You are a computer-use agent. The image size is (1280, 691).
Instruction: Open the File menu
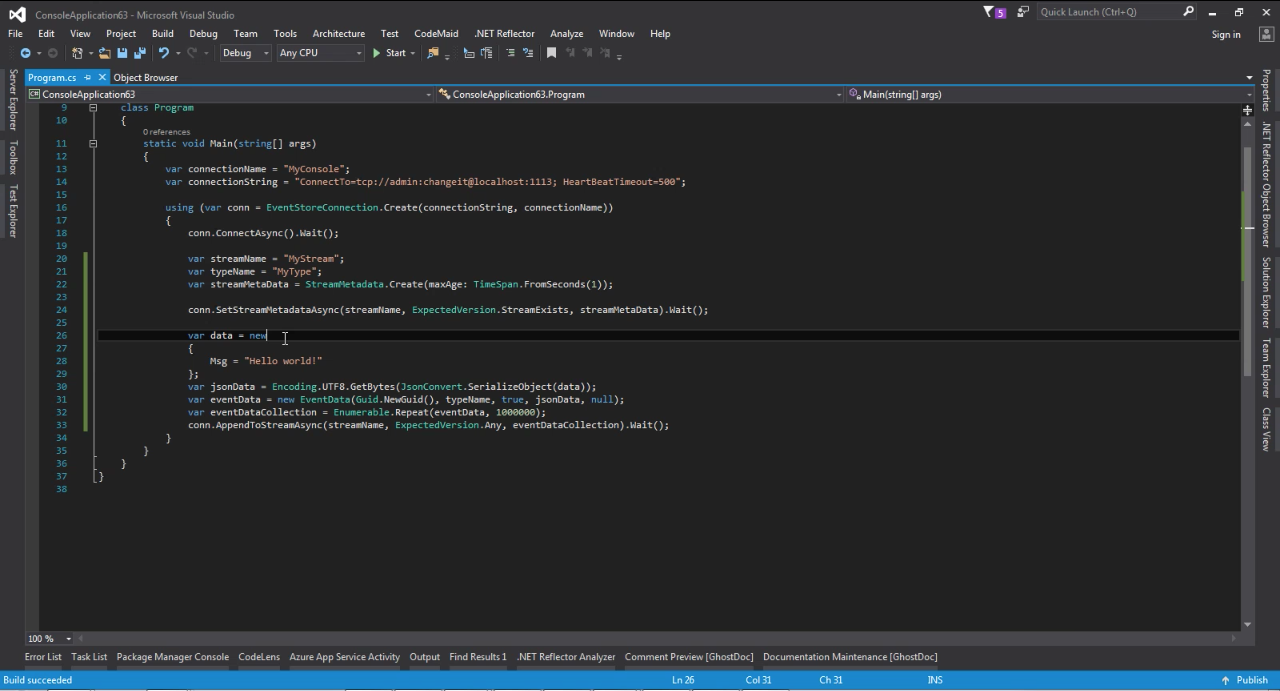point(15,33)
